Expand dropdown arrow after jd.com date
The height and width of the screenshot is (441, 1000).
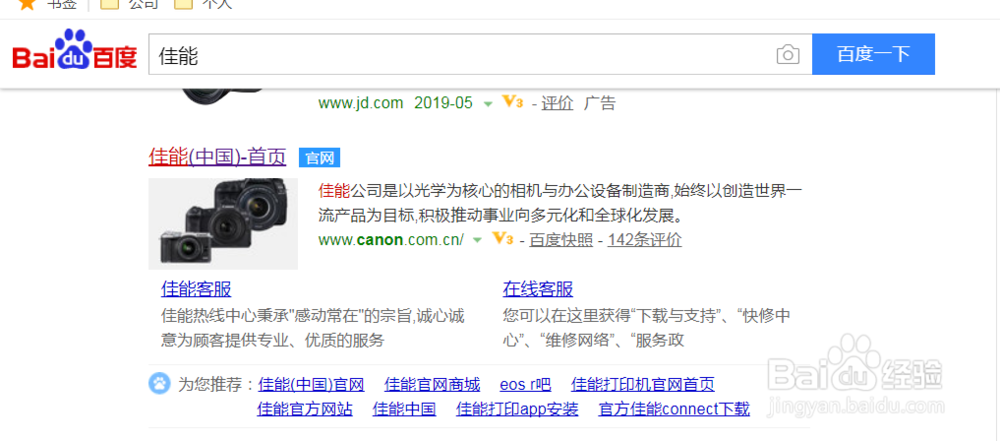click(488, 104)
